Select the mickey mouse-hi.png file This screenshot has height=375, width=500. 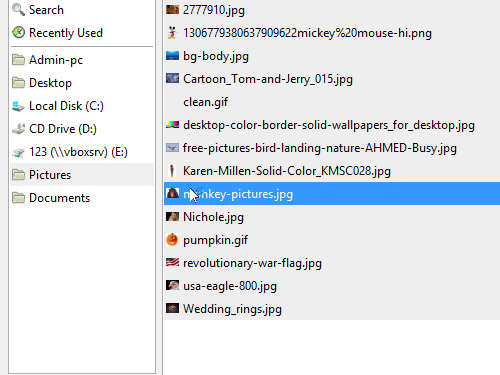332,33
